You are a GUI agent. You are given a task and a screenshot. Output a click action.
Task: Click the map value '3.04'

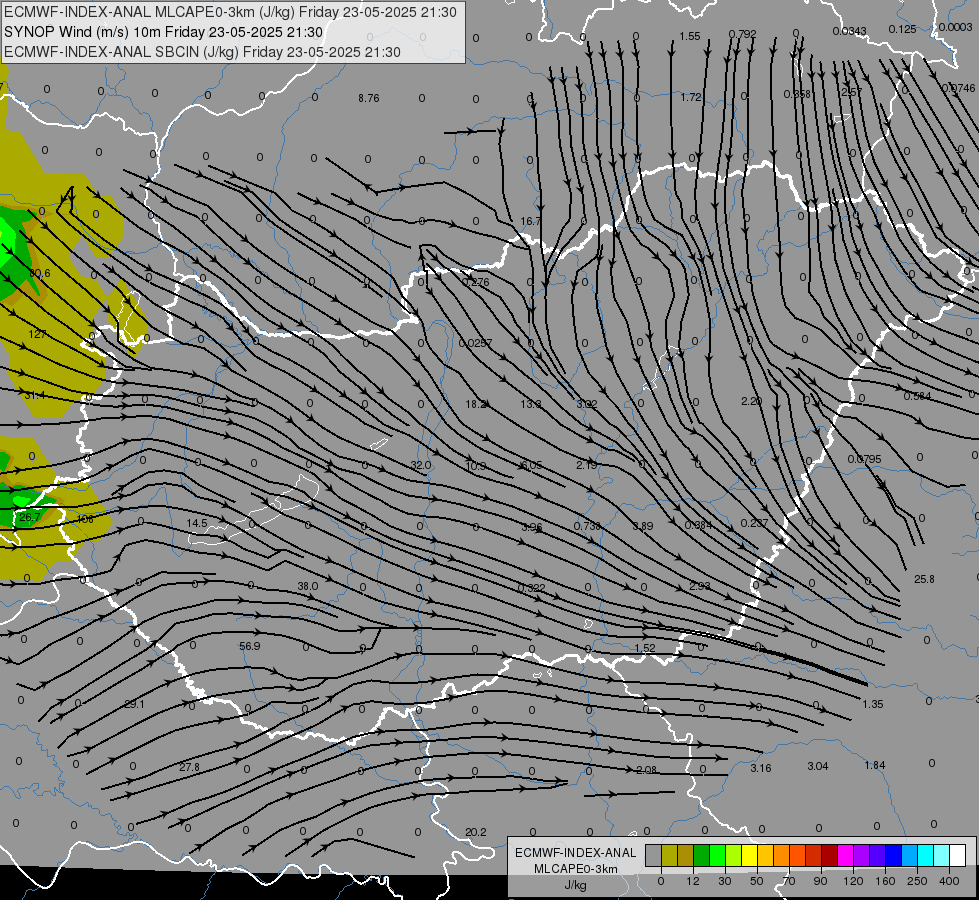[817, 766]
